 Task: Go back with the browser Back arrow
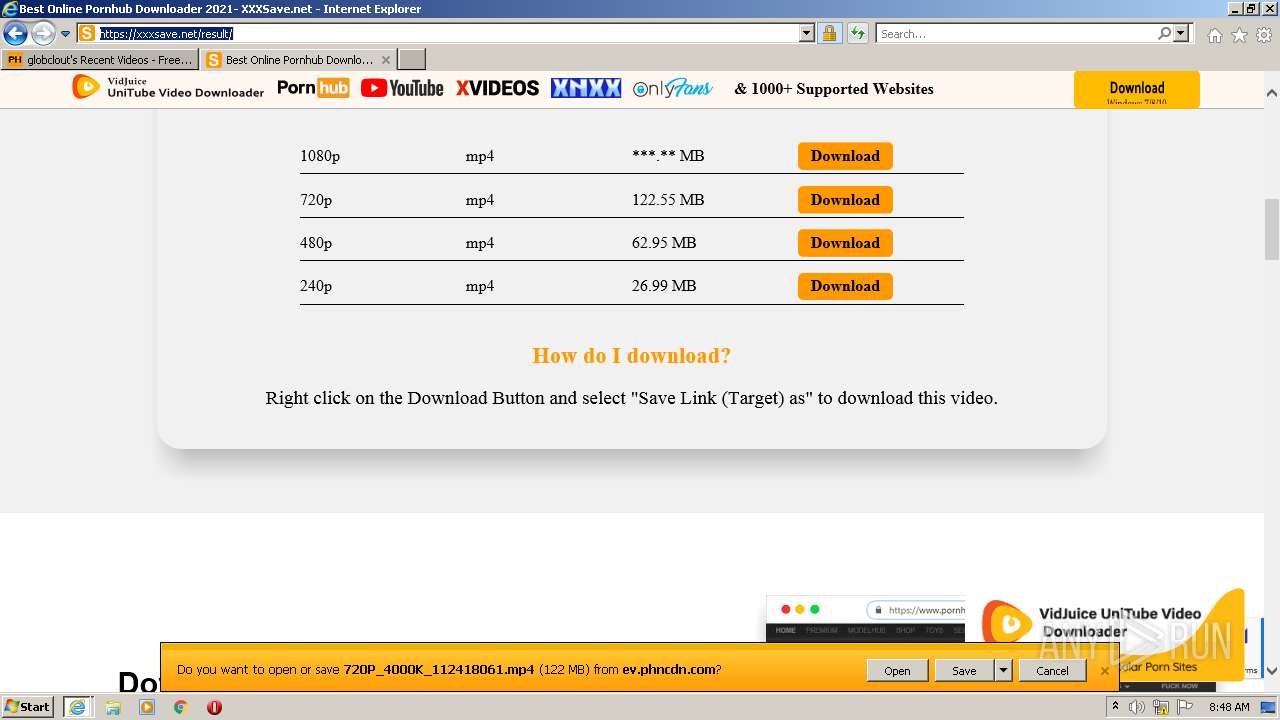click(15, 33)
